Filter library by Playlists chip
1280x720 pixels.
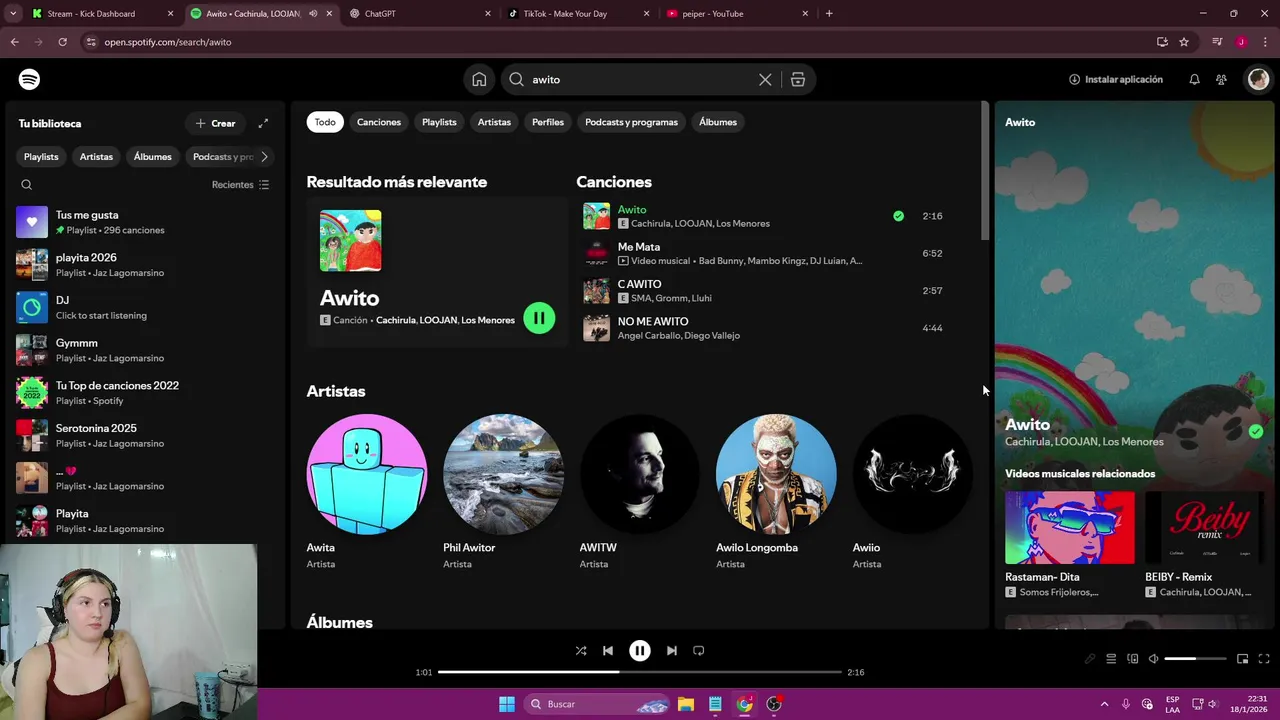tap(41, 156)
